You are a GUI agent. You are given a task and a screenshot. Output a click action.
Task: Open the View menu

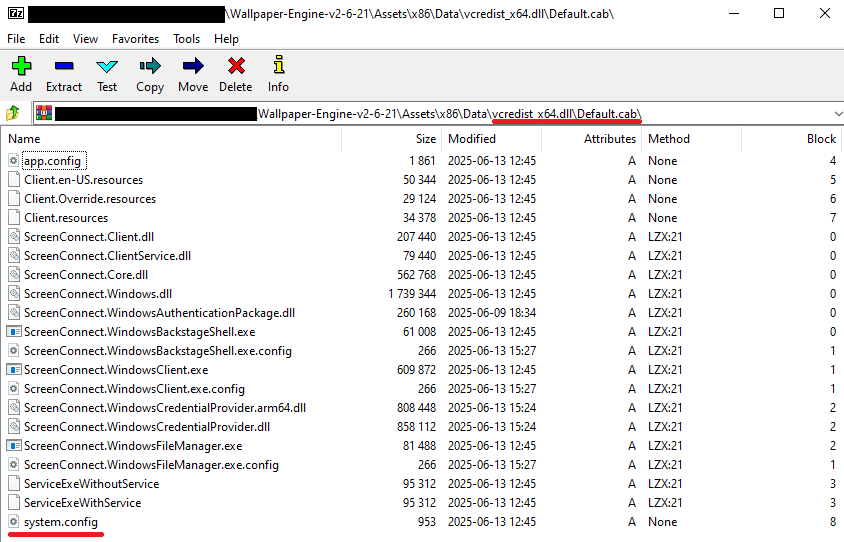click(86, 39)
